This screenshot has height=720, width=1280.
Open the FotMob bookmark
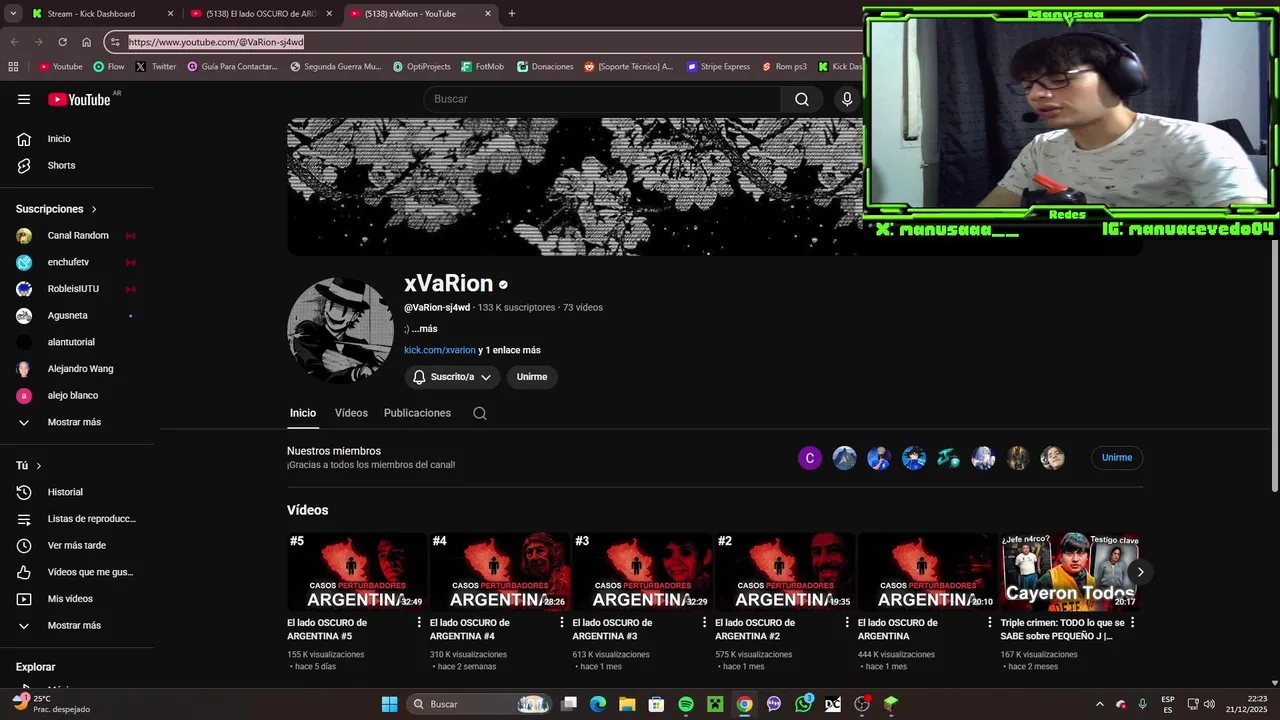click(483, 67)
